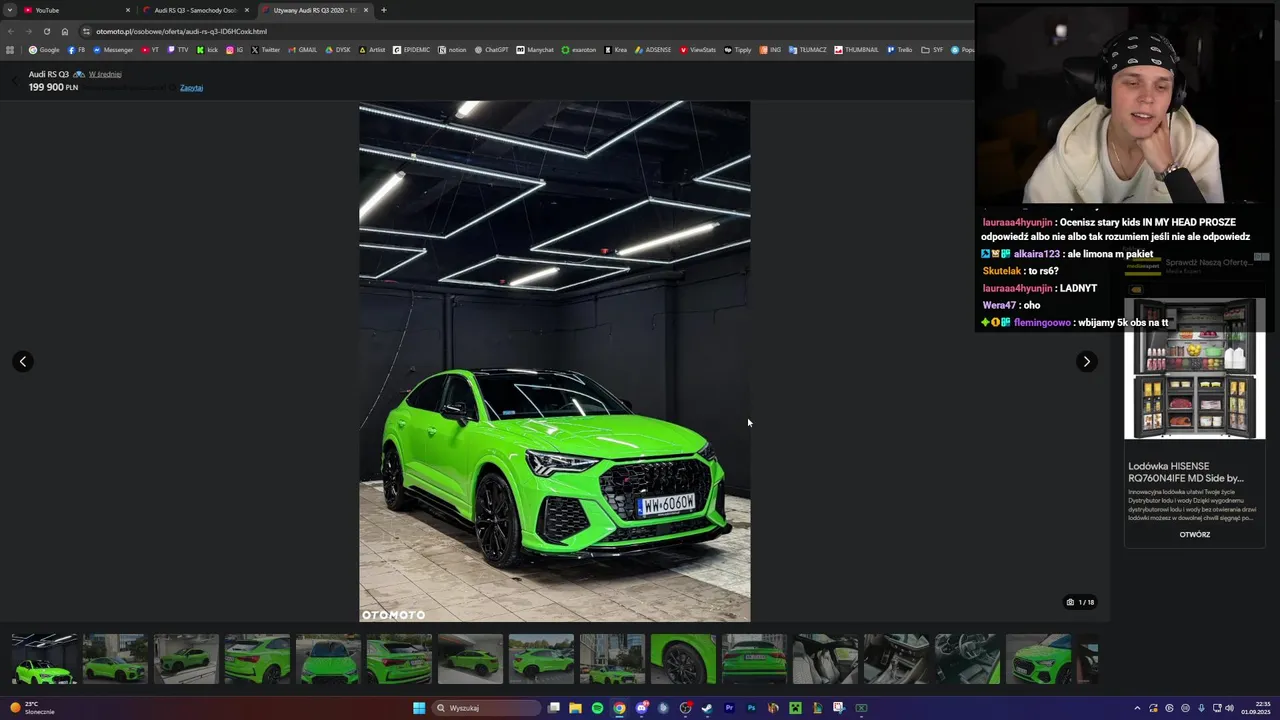This screenshot has width=1280, height=720.
Task: Select the green wheel close-up thumbnail
Action: 683,659
